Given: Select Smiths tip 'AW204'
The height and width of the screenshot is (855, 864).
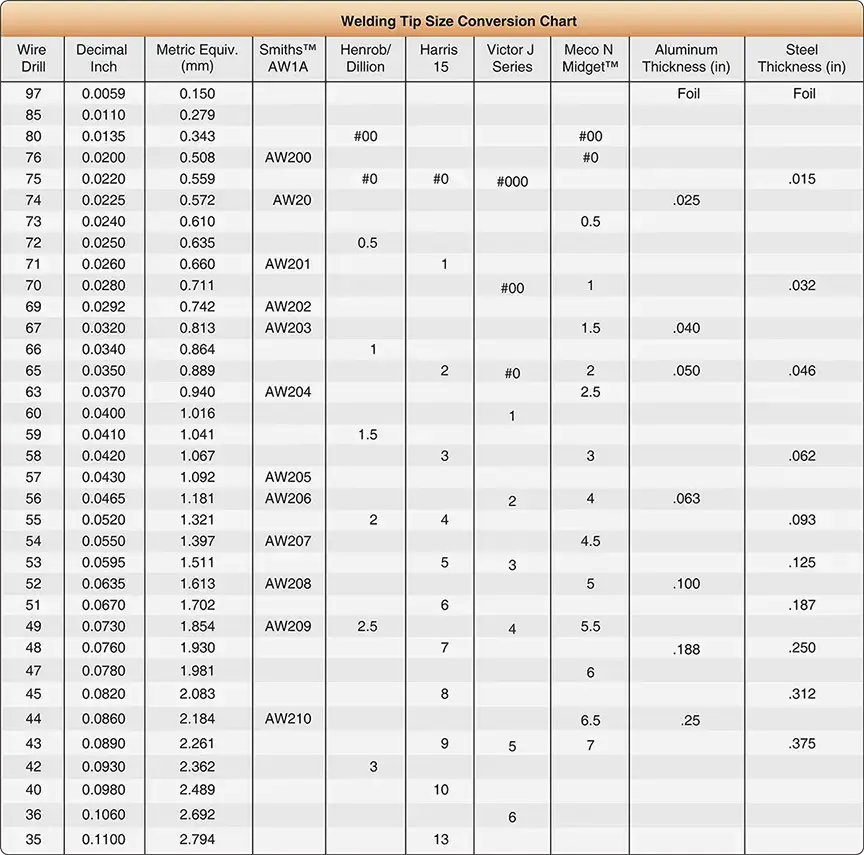Looking at the screenshot, I should pos(288,392).
